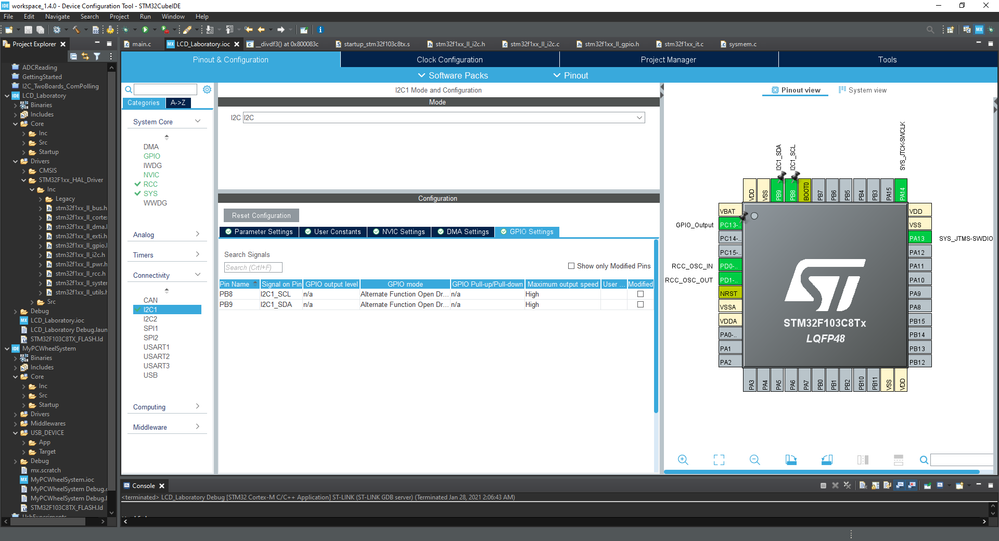
Task: Click the Collapse All icon in Project Explorer
Action: pos(73,56)
